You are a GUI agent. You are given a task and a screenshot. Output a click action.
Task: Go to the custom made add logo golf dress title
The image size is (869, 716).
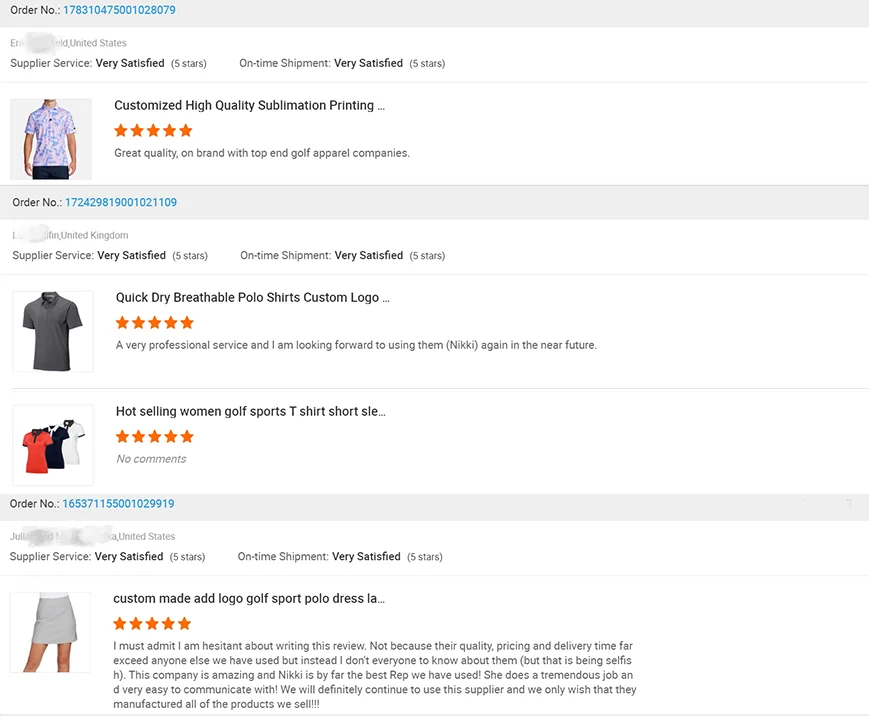pos(248,598)
